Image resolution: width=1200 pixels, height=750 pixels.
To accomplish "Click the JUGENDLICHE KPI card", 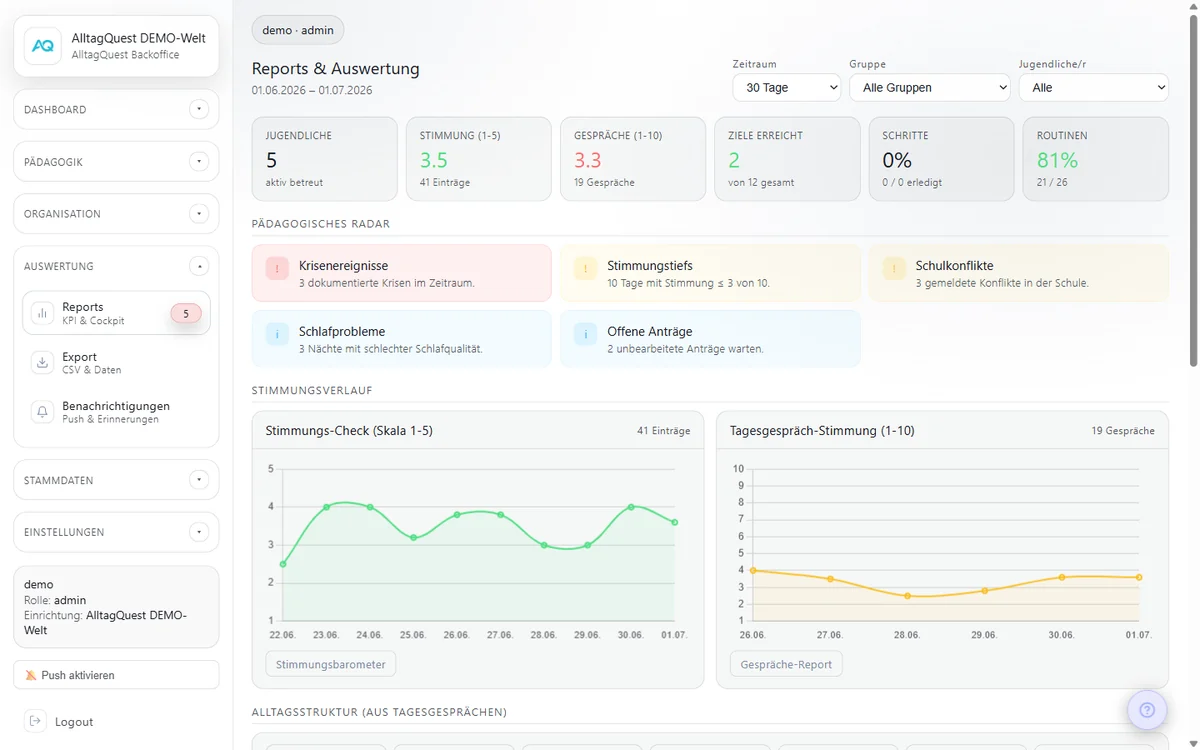I will (324, 159).
